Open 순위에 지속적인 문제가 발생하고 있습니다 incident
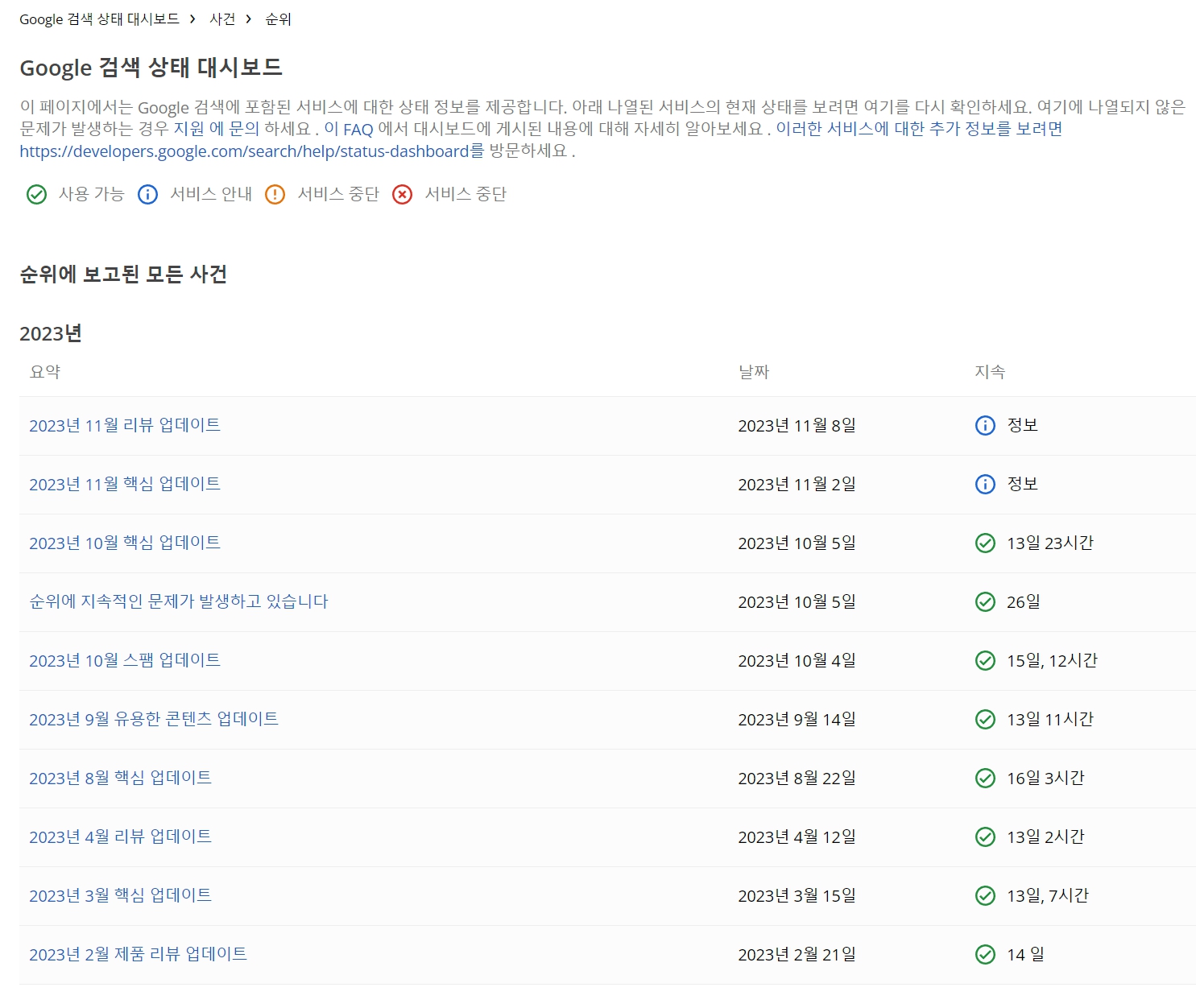The height and width of the screenshot is (1008, 1196). point(179,601)
